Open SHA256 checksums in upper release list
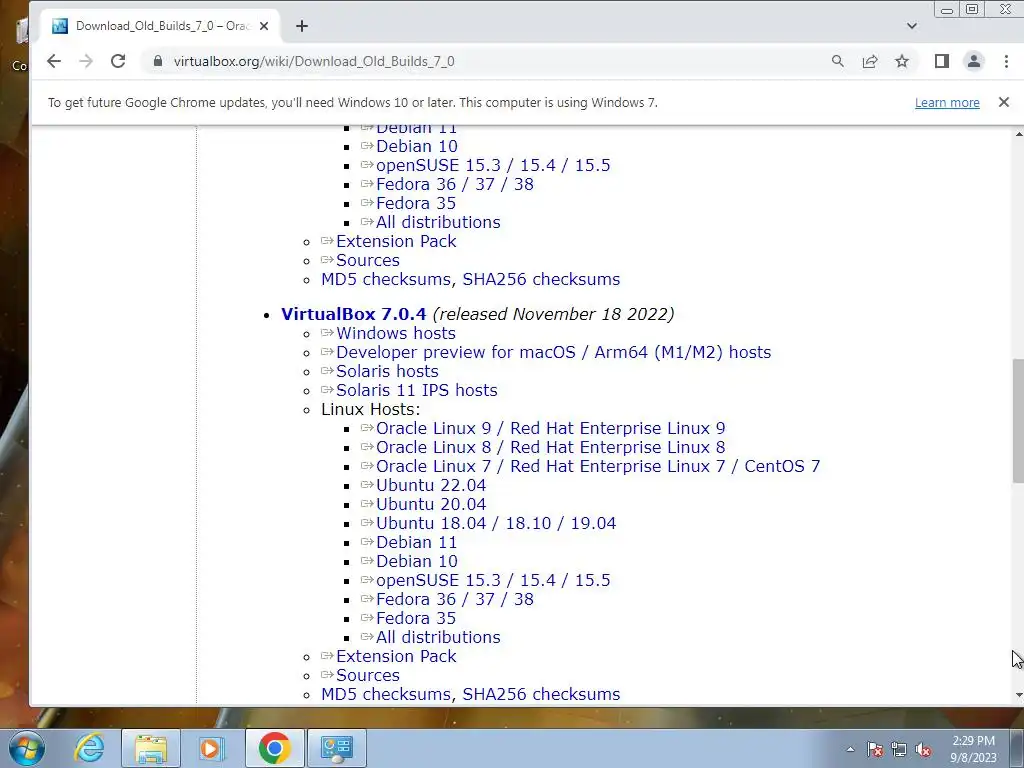1024x768 pixels. [x=541, y=280]
